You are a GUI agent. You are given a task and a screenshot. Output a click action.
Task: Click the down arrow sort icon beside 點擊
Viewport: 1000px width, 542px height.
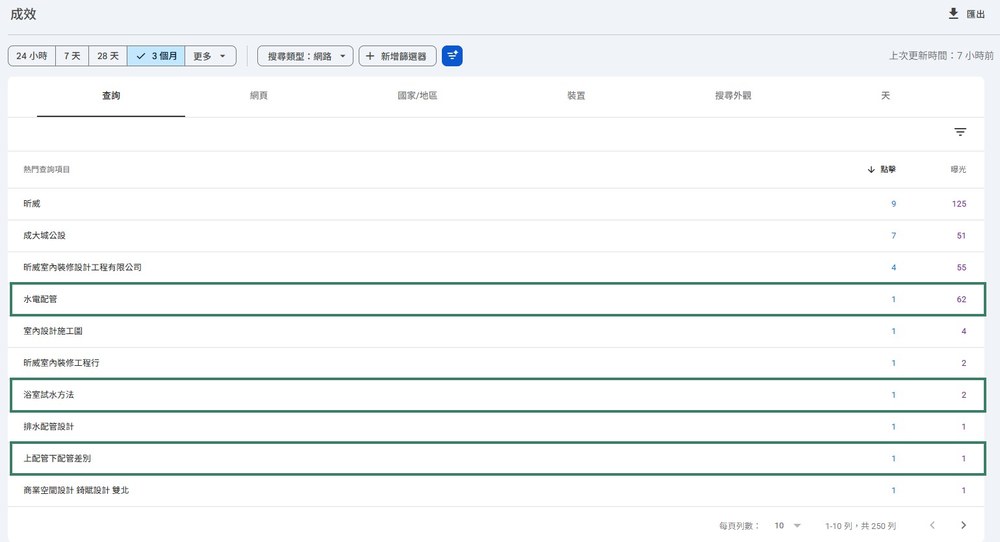click(x=871, y=170)
